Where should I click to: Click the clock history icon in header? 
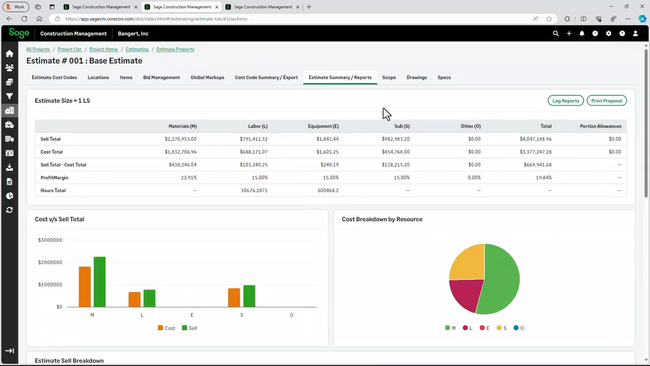coord(595,34)
